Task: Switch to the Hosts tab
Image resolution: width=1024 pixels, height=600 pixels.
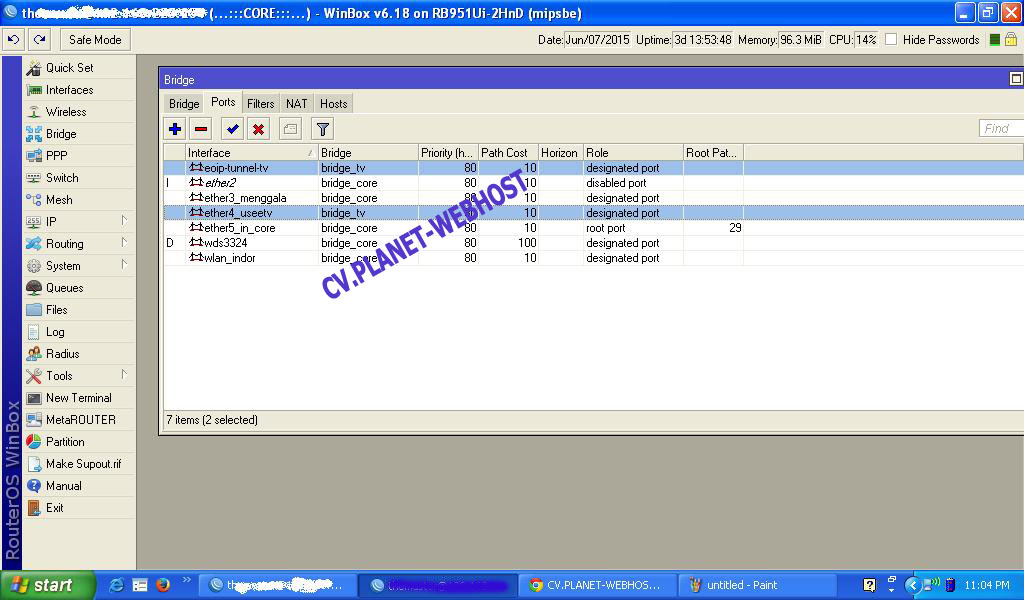Action: [333, 104]
